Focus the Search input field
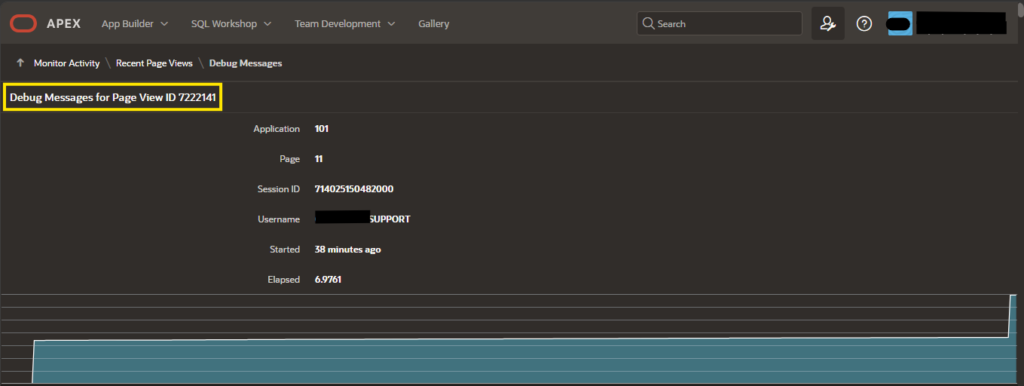This screenshot has width=1024, height=386. click(x=719, y=24)
